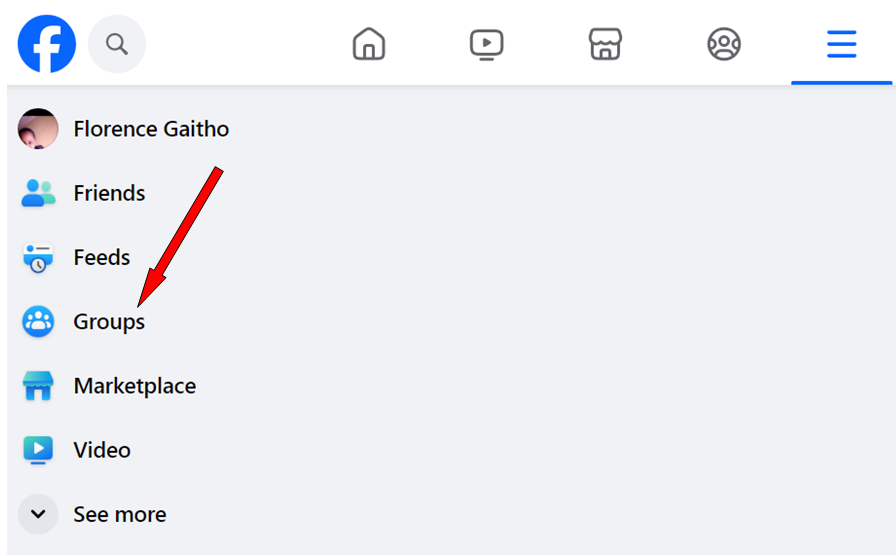Open the Marketplace storefront icon in top bar
The image size is (896, 556).
(605, 44)
